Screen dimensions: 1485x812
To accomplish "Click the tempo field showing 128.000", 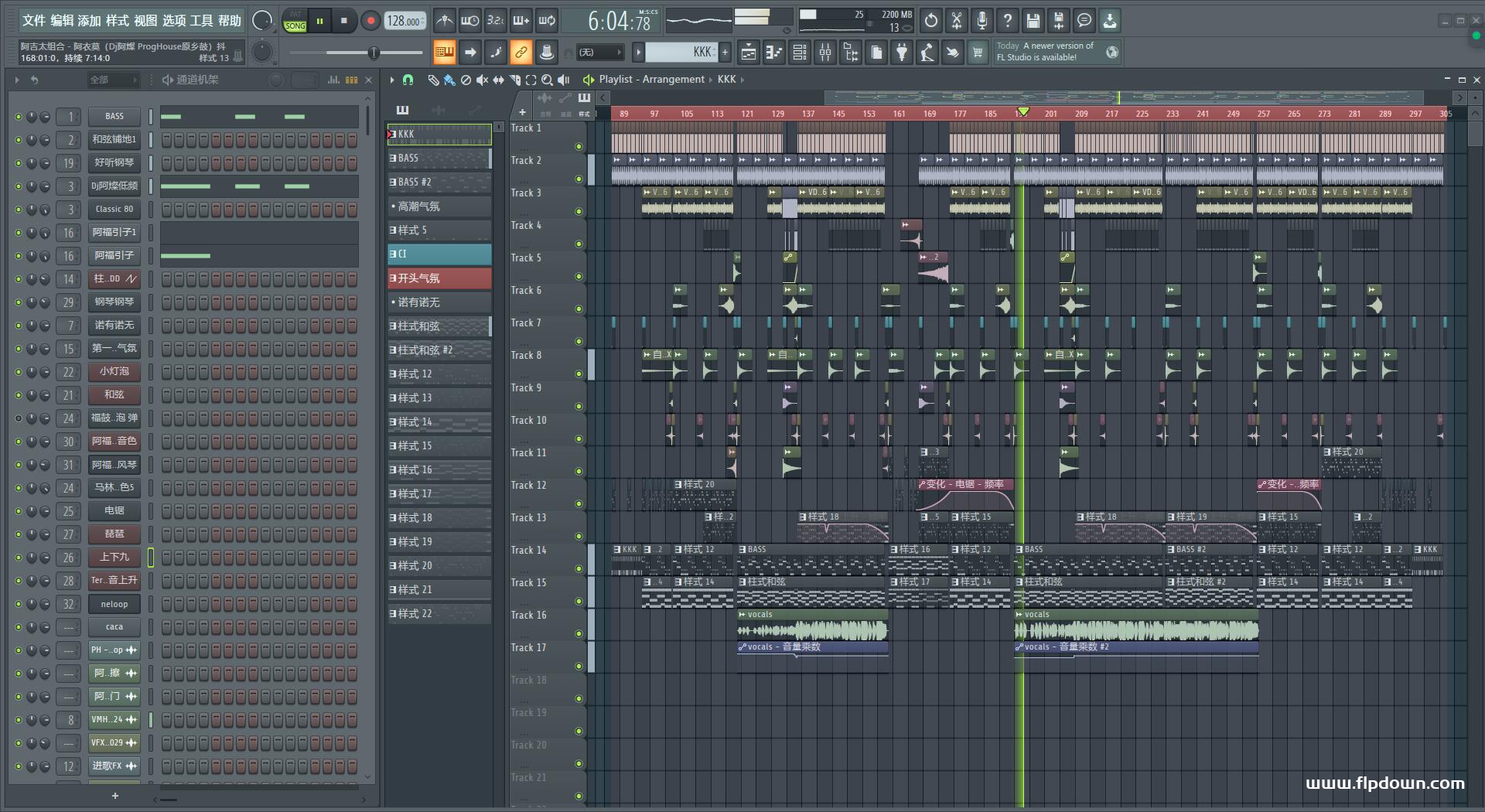I will (405, 22).
